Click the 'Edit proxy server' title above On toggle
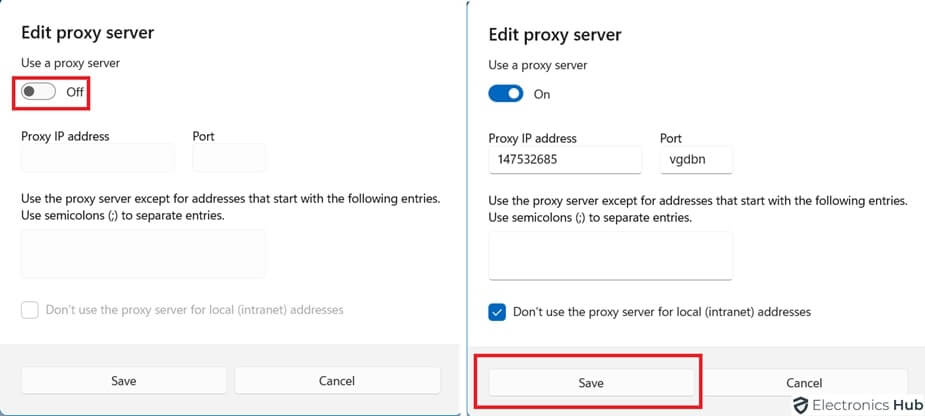Image resolution: width=925 pixels, height=416 pixels. tap(554, 35)
